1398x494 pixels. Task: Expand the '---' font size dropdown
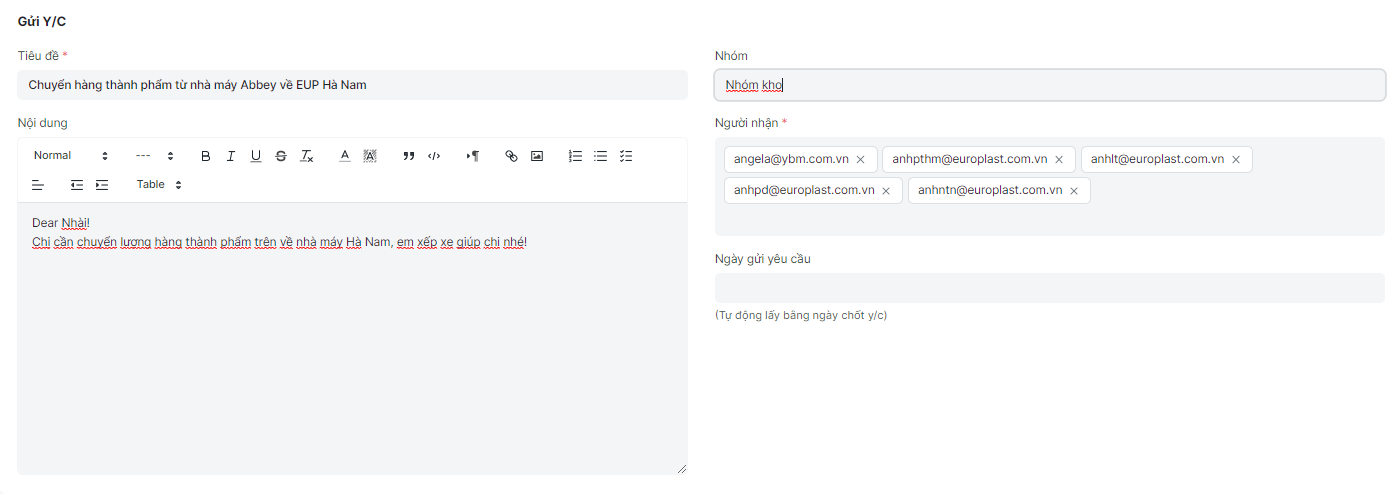pyautogui.click(x=155, y=156)
